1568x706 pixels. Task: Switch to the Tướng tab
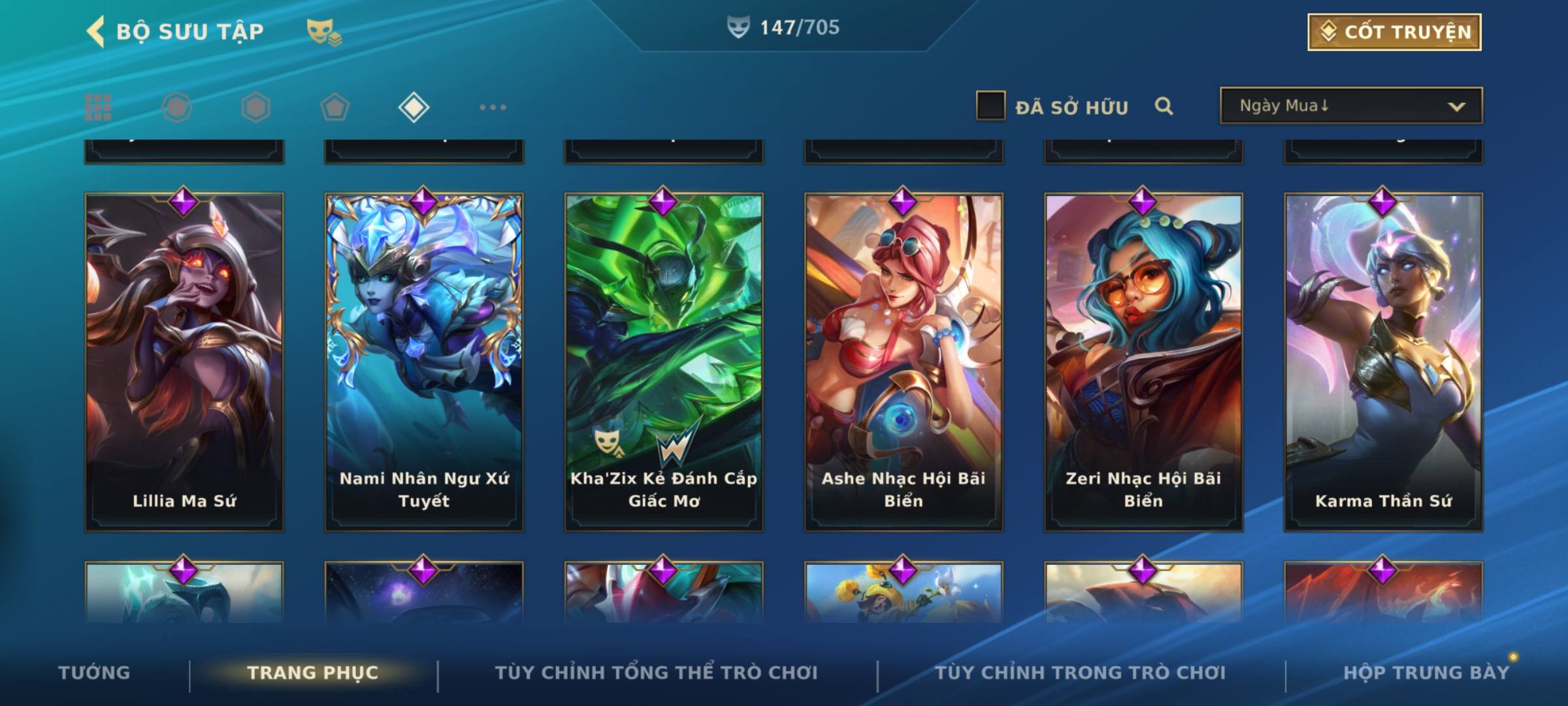coord(94,673)
